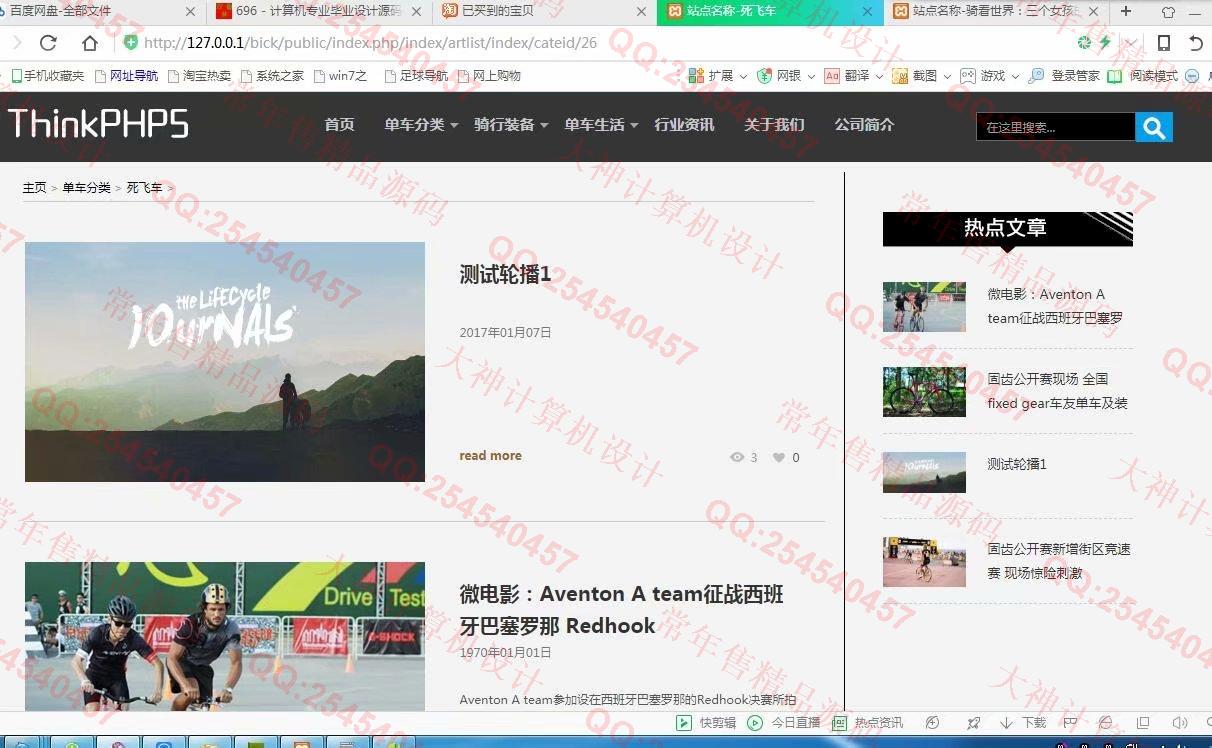Open the dropdown arrow next to 截图
Image resolution: width=1212 pixels, height=748 pixels.
(947, 76)
